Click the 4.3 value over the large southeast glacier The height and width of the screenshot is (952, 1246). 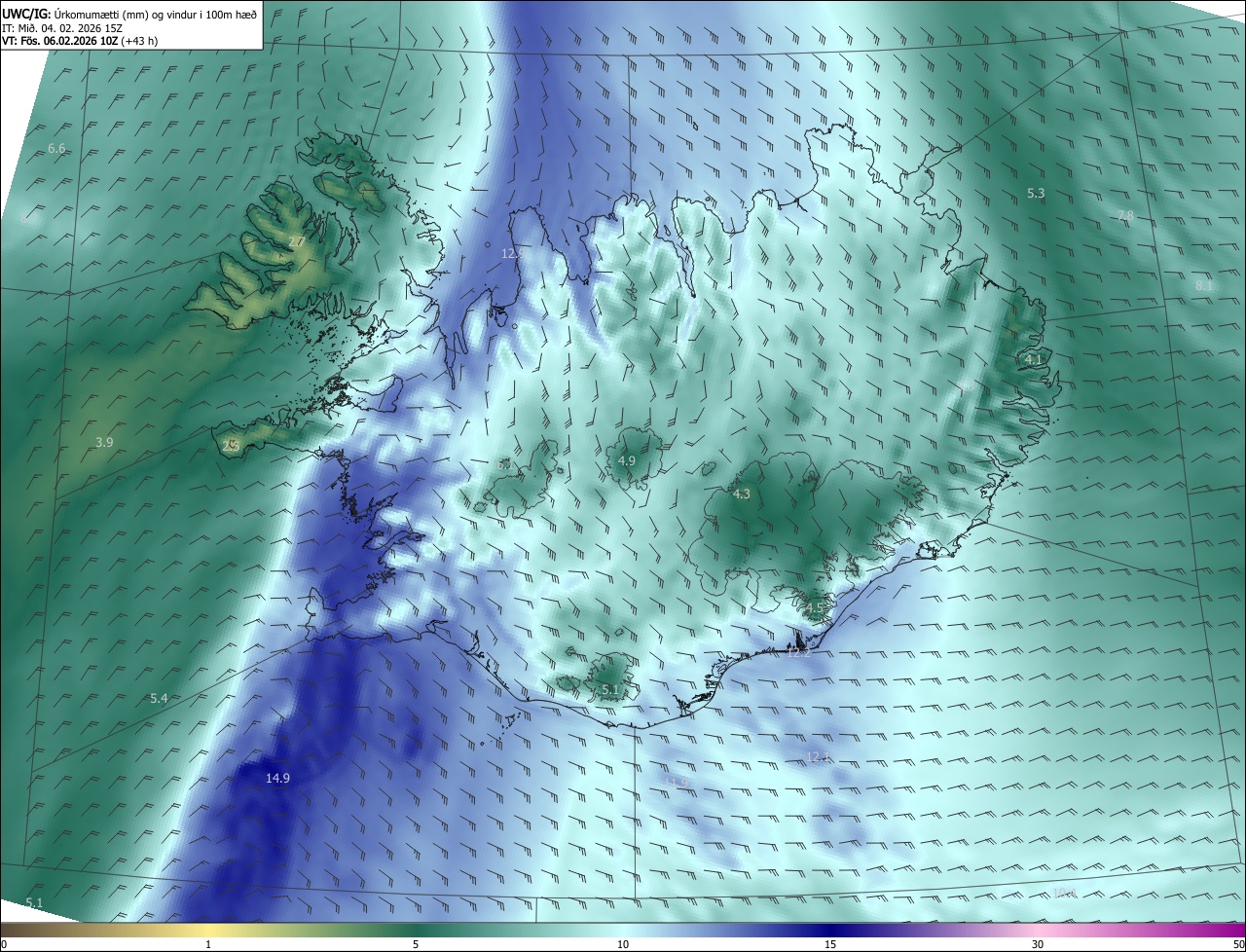[741, 494]
